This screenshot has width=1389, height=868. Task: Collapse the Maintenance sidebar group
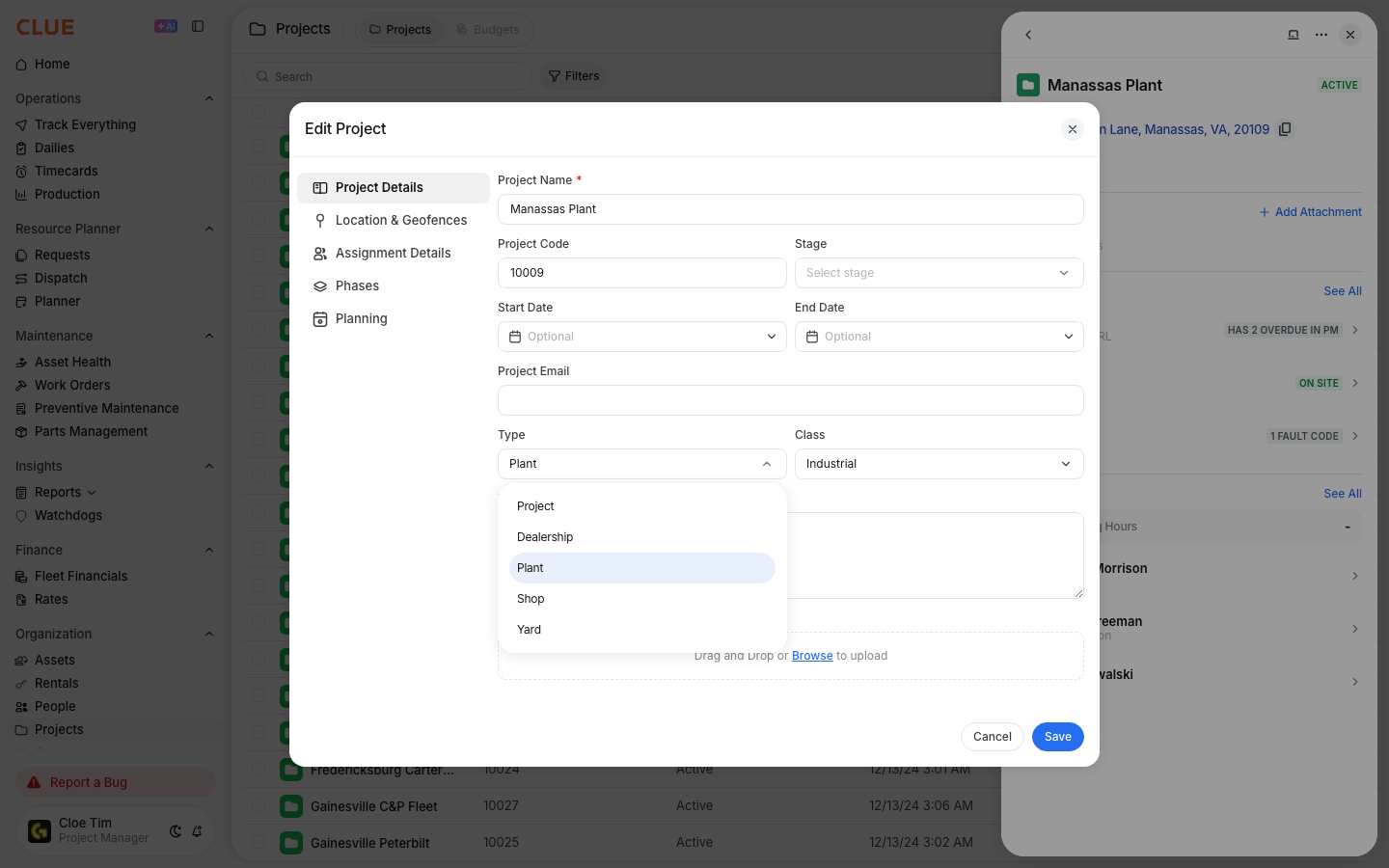pyautogui.click(x=209, y=337)
